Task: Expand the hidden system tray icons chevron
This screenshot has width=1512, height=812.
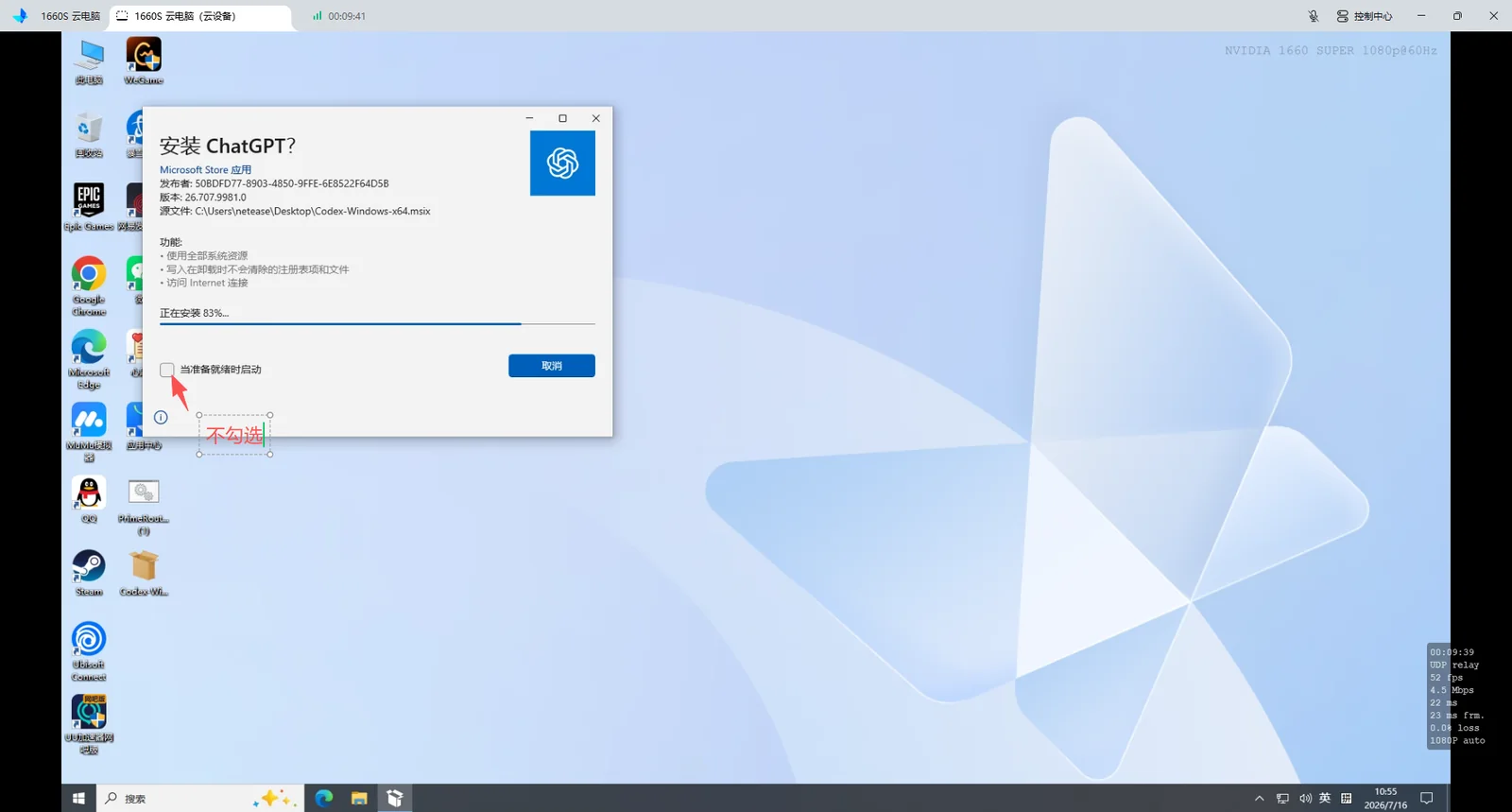Action: point(1260,799)
